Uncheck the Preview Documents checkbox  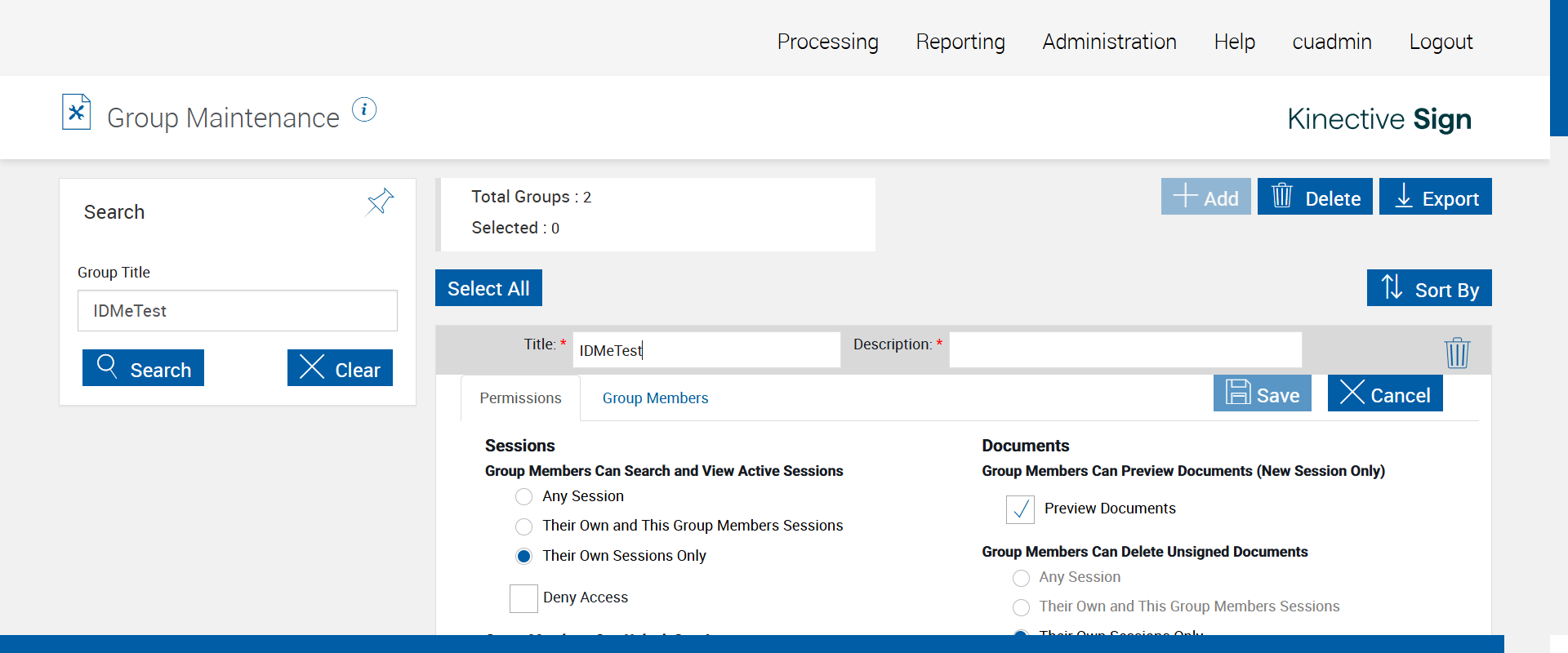click(1020, 509)
